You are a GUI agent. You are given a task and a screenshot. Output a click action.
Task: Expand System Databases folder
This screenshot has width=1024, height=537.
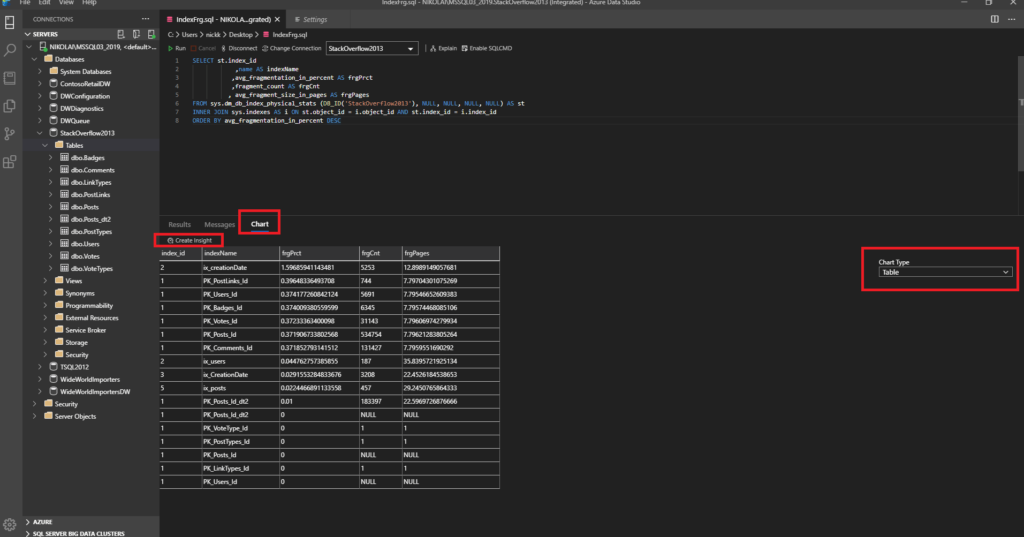(x=40, y=72)
